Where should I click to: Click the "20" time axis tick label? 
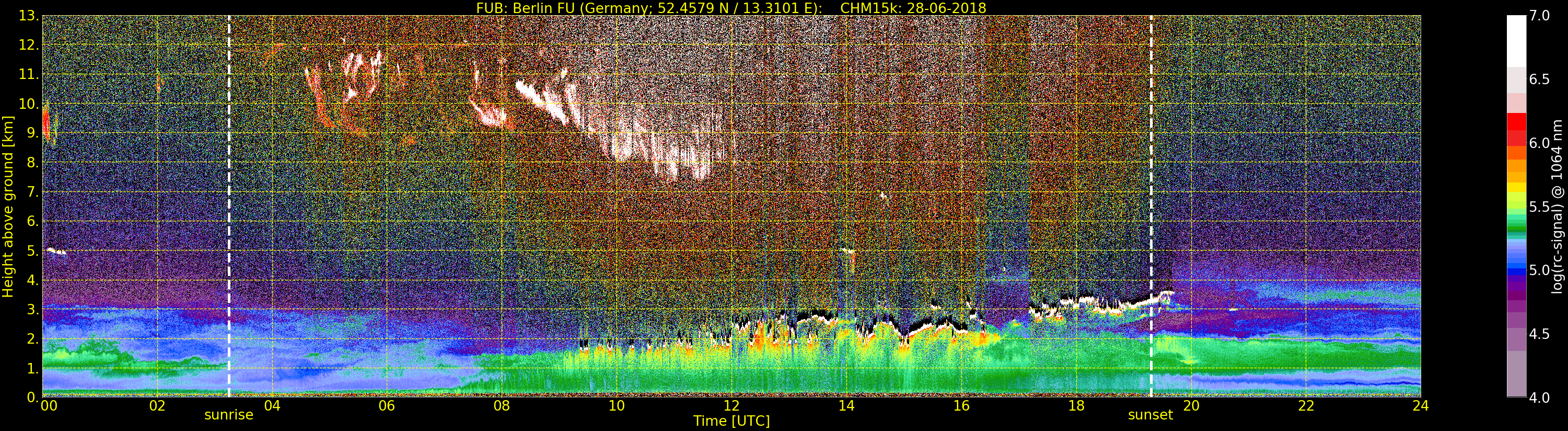tap(1191, 406)
